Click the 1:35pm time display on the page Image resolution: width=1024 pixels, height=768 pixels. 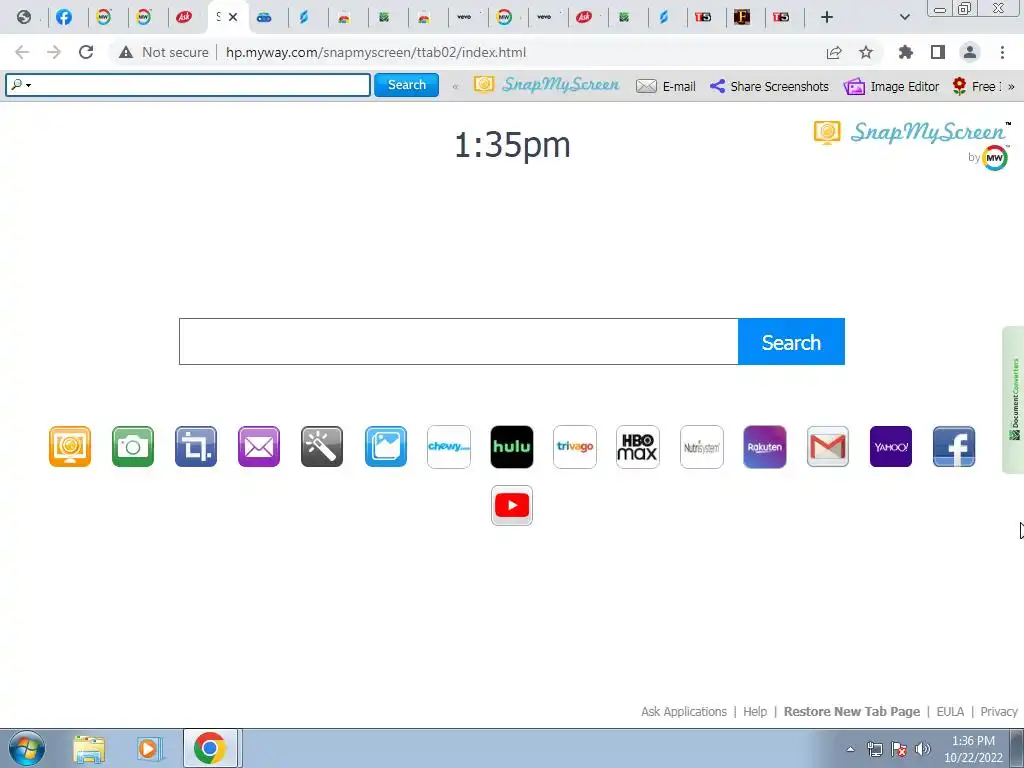pyautogui.click(x=512, y=144)
